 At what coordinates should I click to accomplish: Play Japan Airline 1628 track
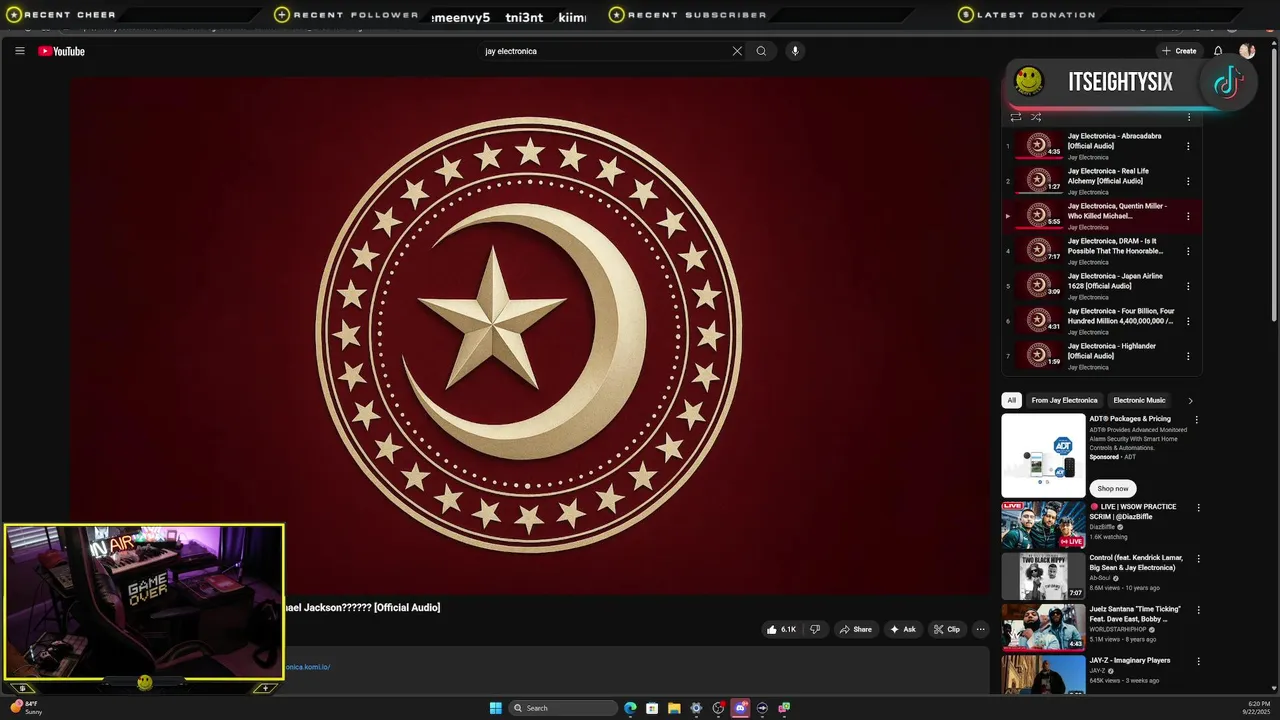pyautogui.click(x=1100, y=286)
